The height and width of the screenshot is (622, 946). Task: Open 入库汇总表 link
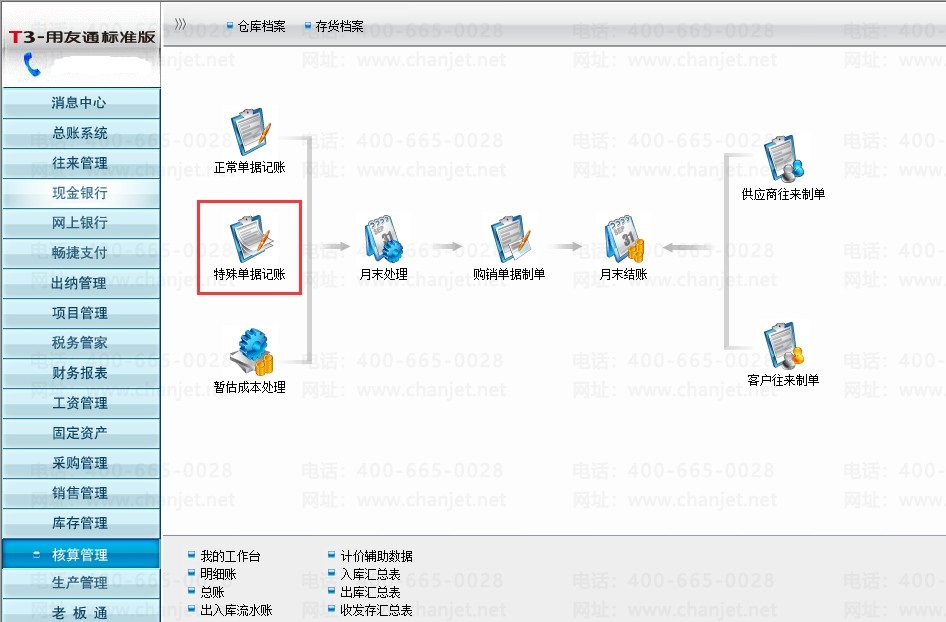point(370,574)
